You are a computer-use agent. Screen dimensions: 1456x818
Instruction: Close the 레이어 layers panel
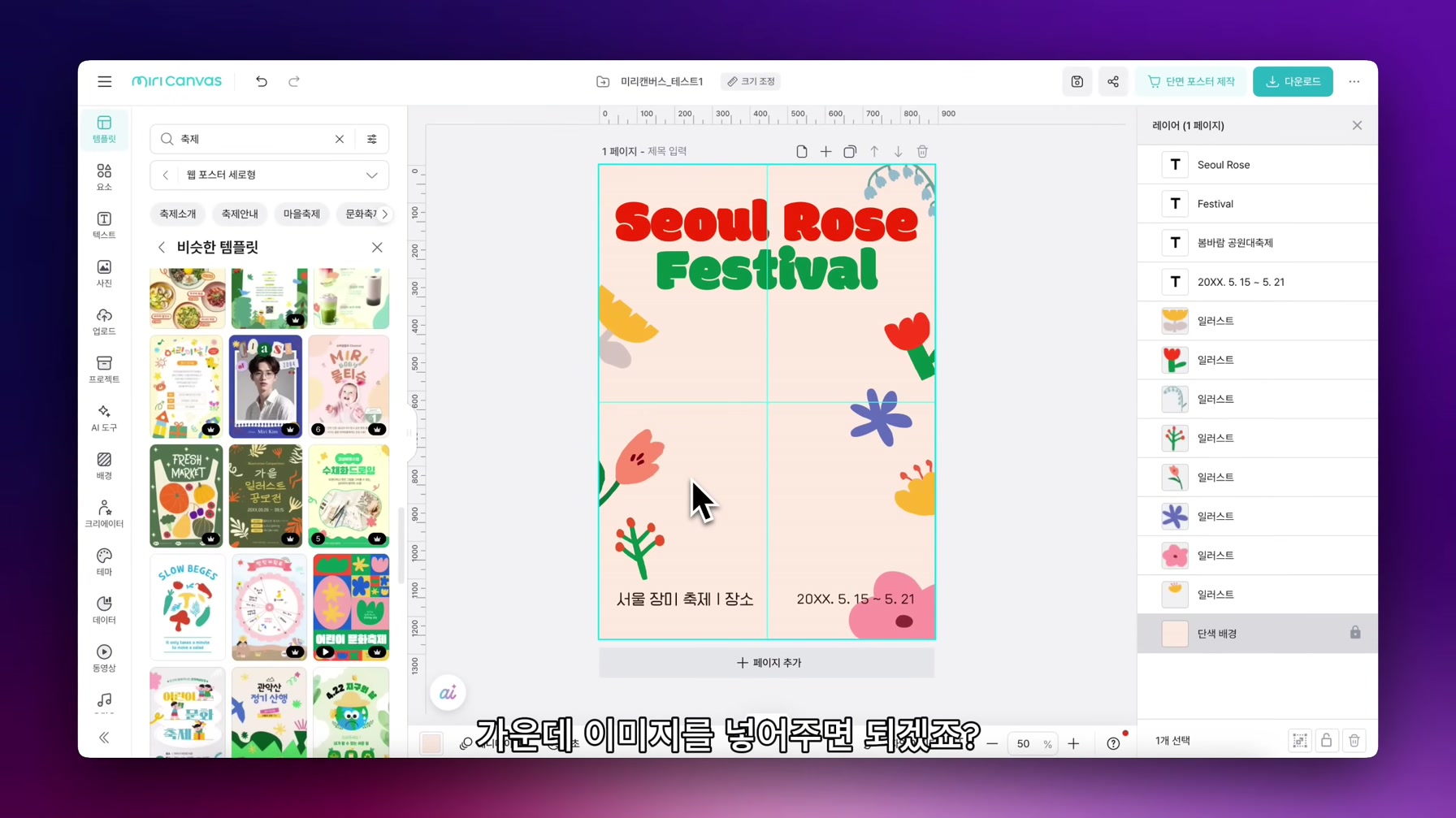pyautogui.click(x=1357, y=125)
